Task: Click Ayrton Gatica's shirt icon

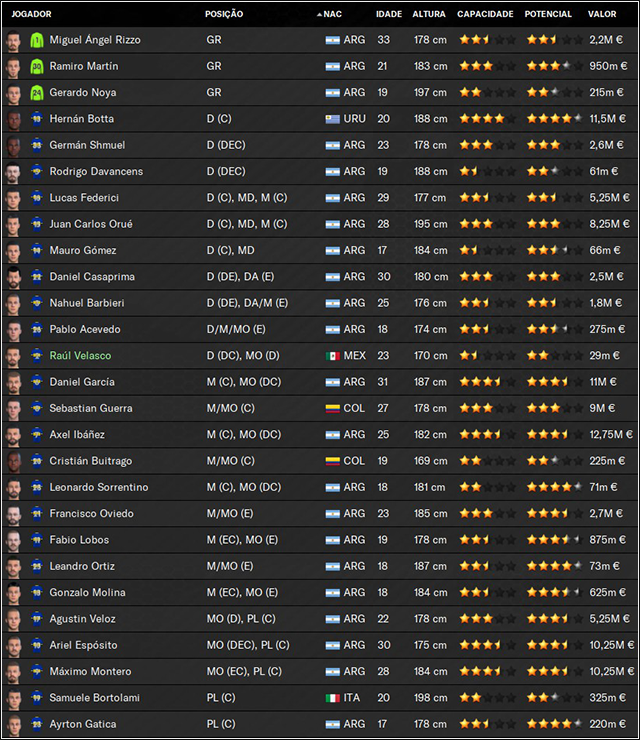Action: coord(37,724)
